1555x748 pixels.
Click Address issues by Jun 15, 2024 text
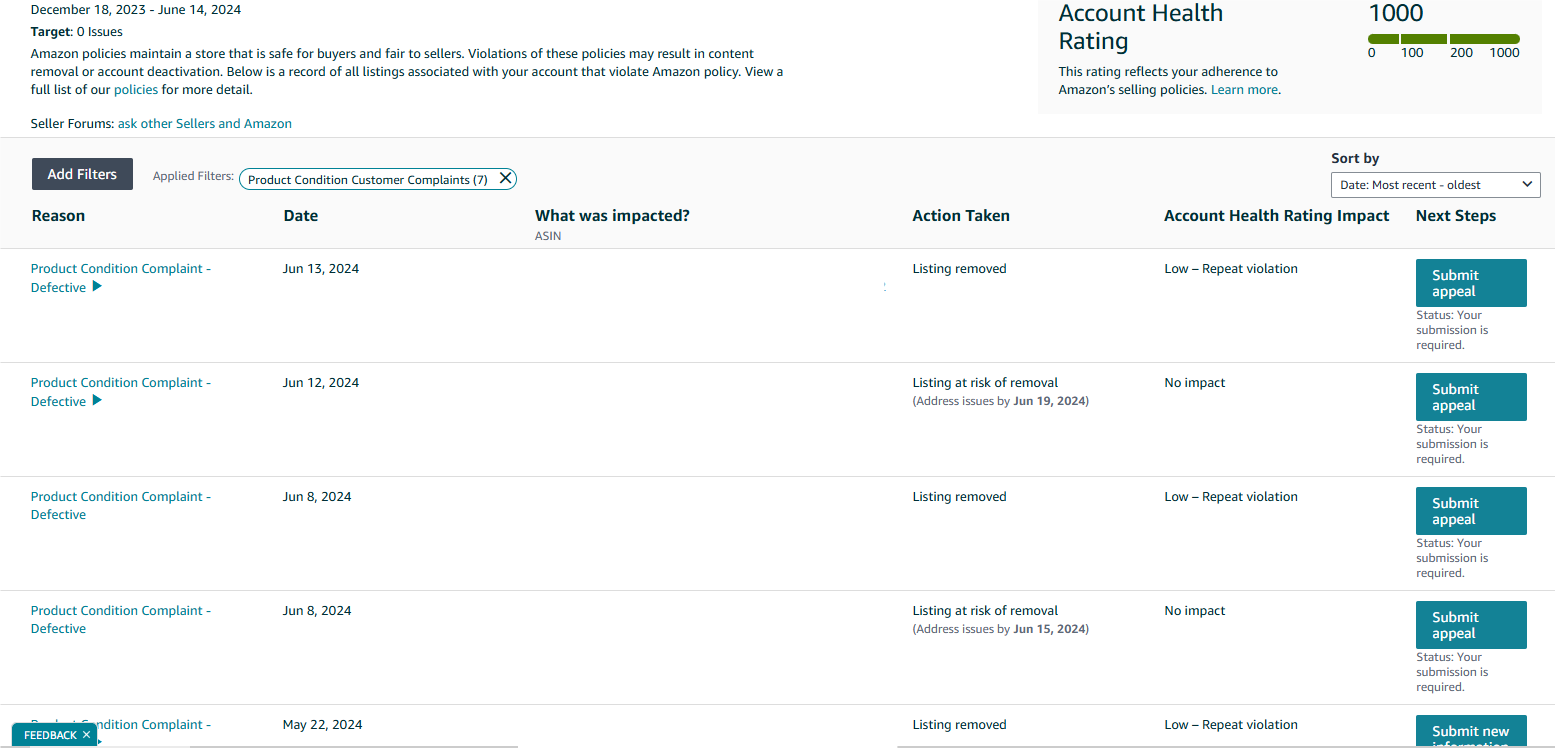click(1001, 629)
